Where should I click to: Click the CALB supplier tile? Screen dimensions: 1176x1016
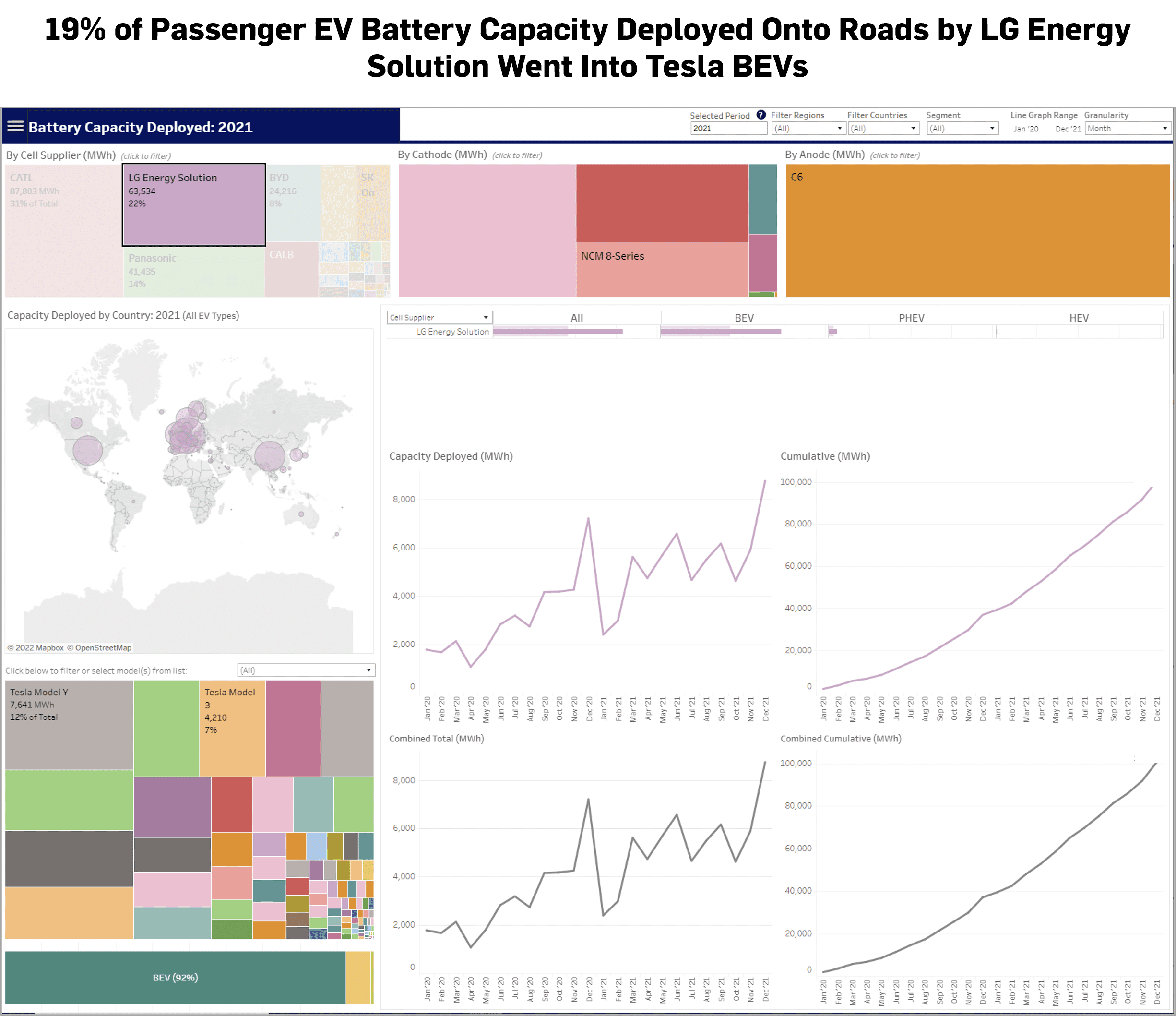click(292, 258)
